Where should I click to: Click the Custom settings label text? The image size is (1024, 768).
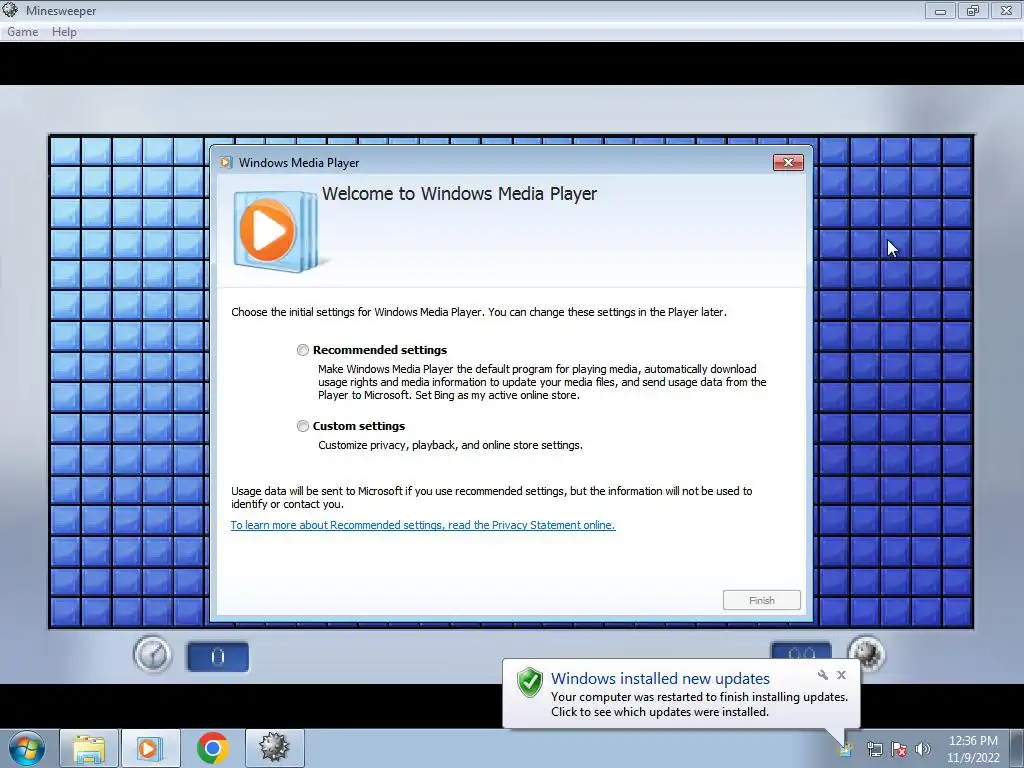point(359,426)
